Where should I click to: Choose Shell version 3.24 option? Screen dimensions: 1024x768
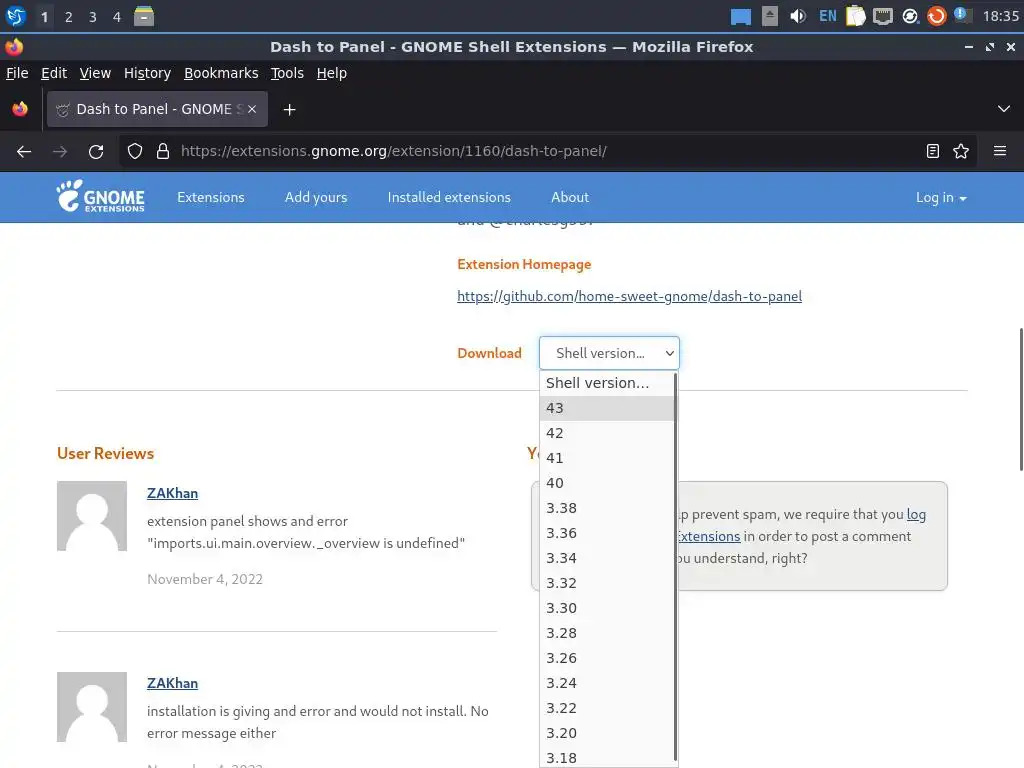(607, 683)
